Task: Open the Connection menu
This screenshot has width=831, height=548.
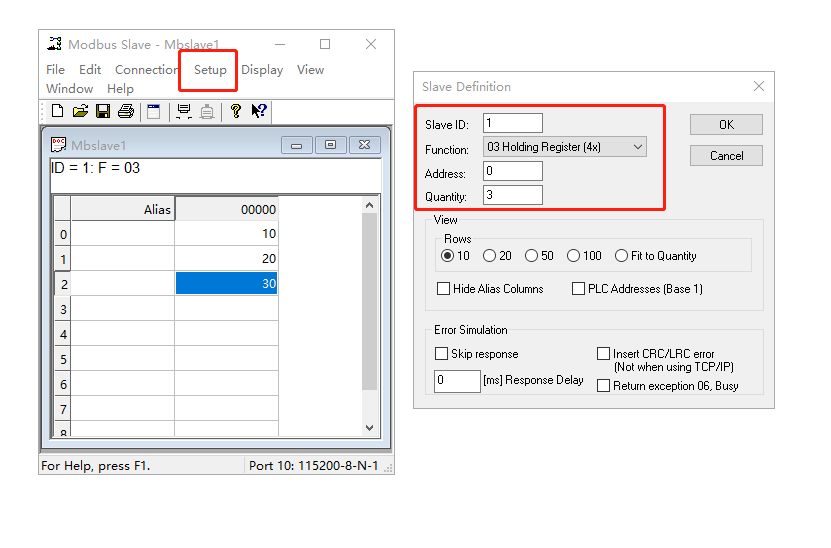Action: 147,70
